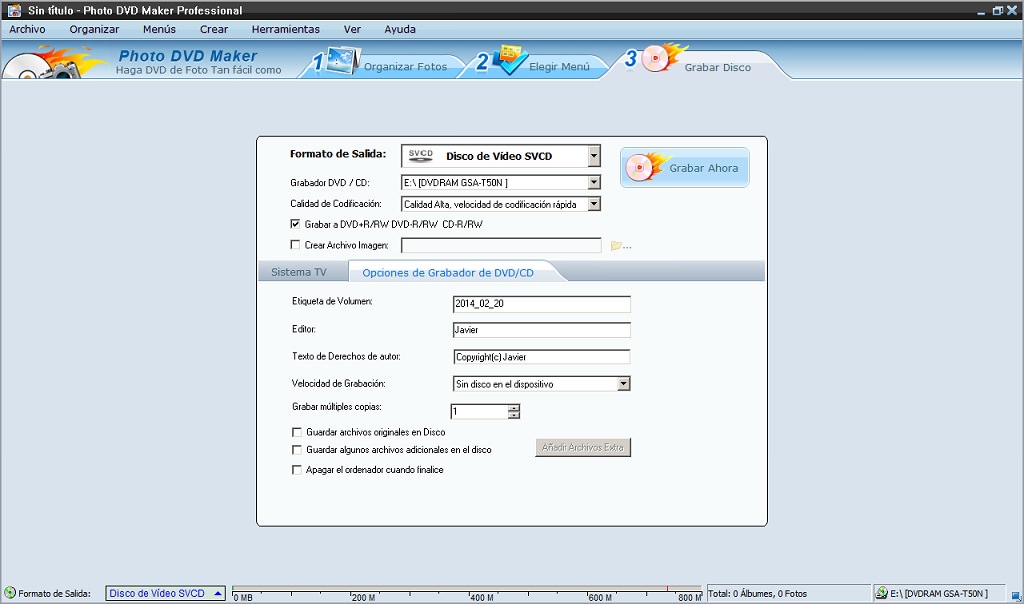Go to the Grabar Disco step tab
Viewport: 1024px width, 604px height.
697,64
